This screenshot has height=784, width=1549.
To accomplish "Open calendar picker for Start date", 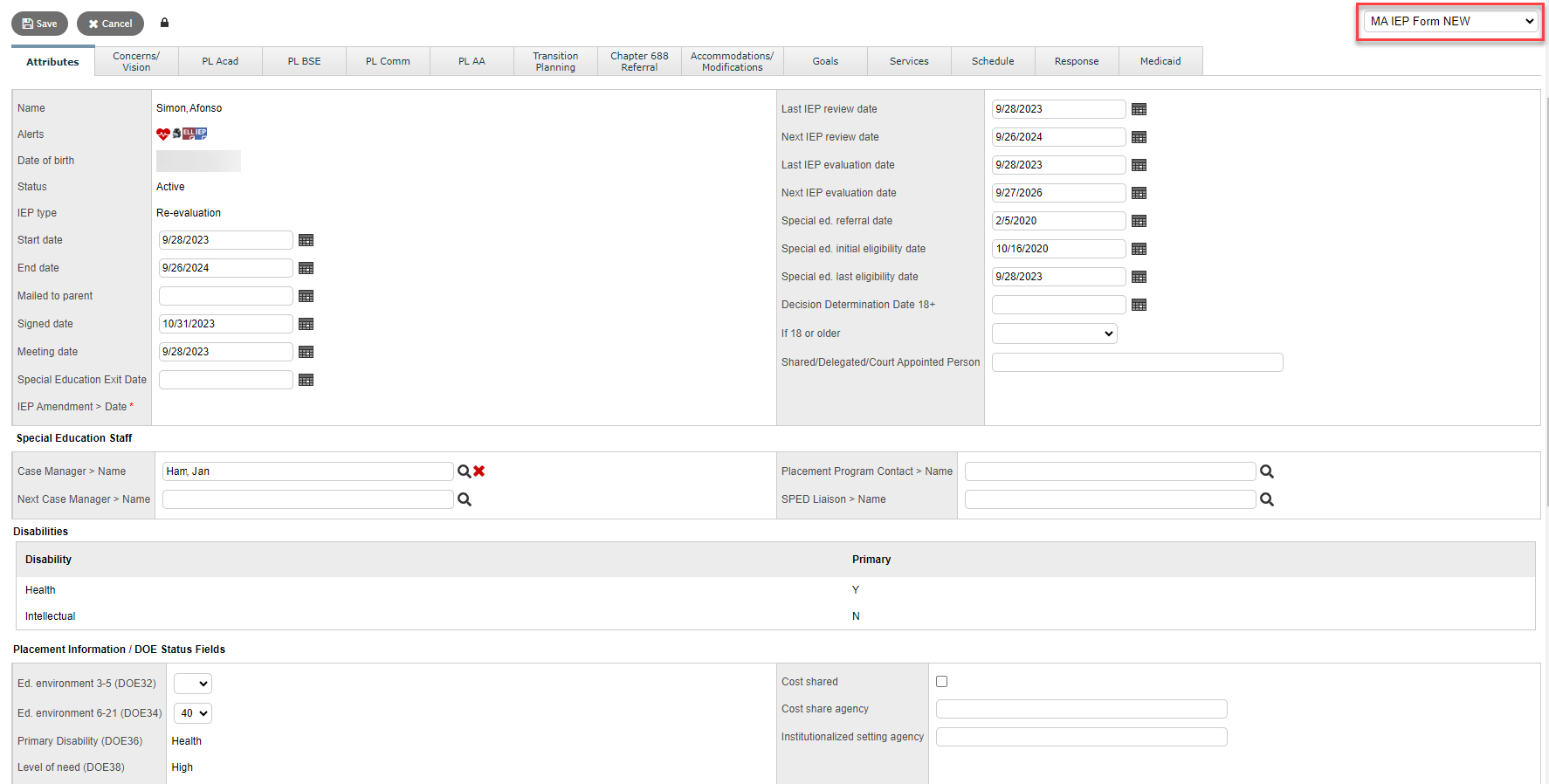I will [x=306, y=240].
